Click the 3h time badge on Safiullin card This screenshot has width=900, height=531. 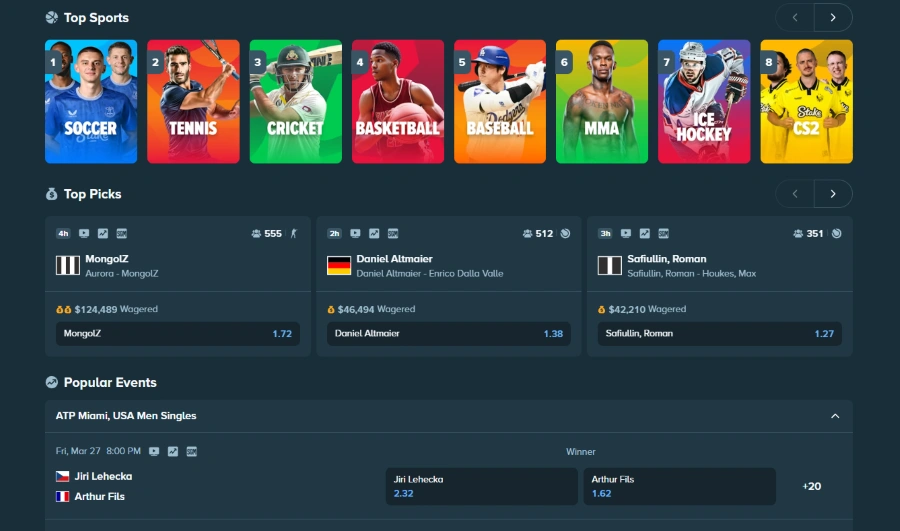pos(606,234)
